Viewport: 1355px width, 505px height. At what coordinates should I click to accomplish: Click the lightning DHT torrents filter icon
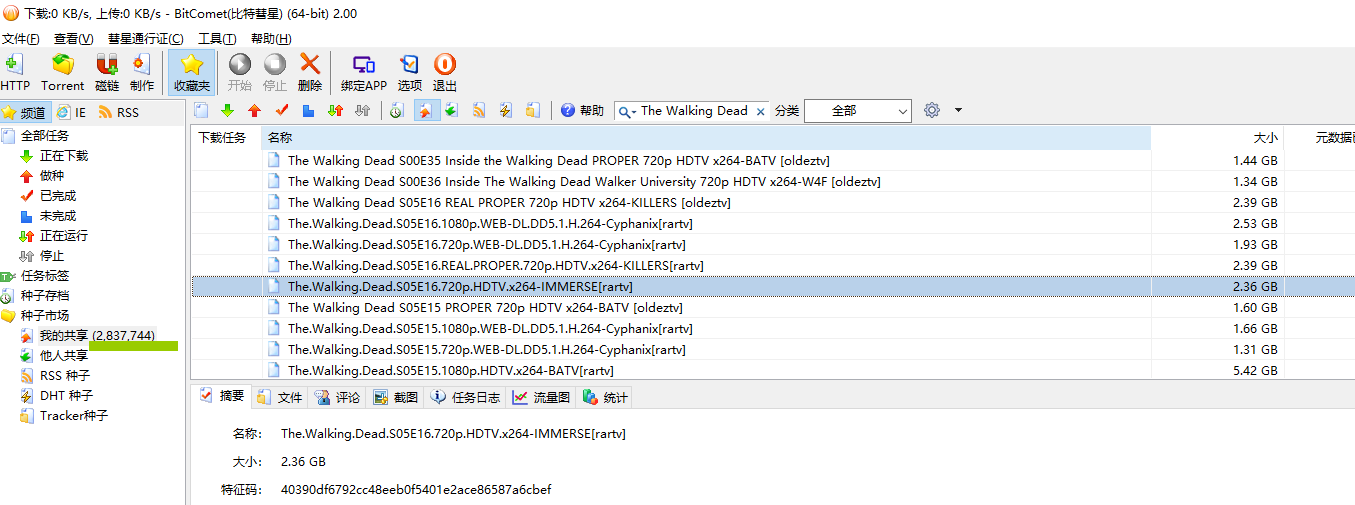coord(506,110)
